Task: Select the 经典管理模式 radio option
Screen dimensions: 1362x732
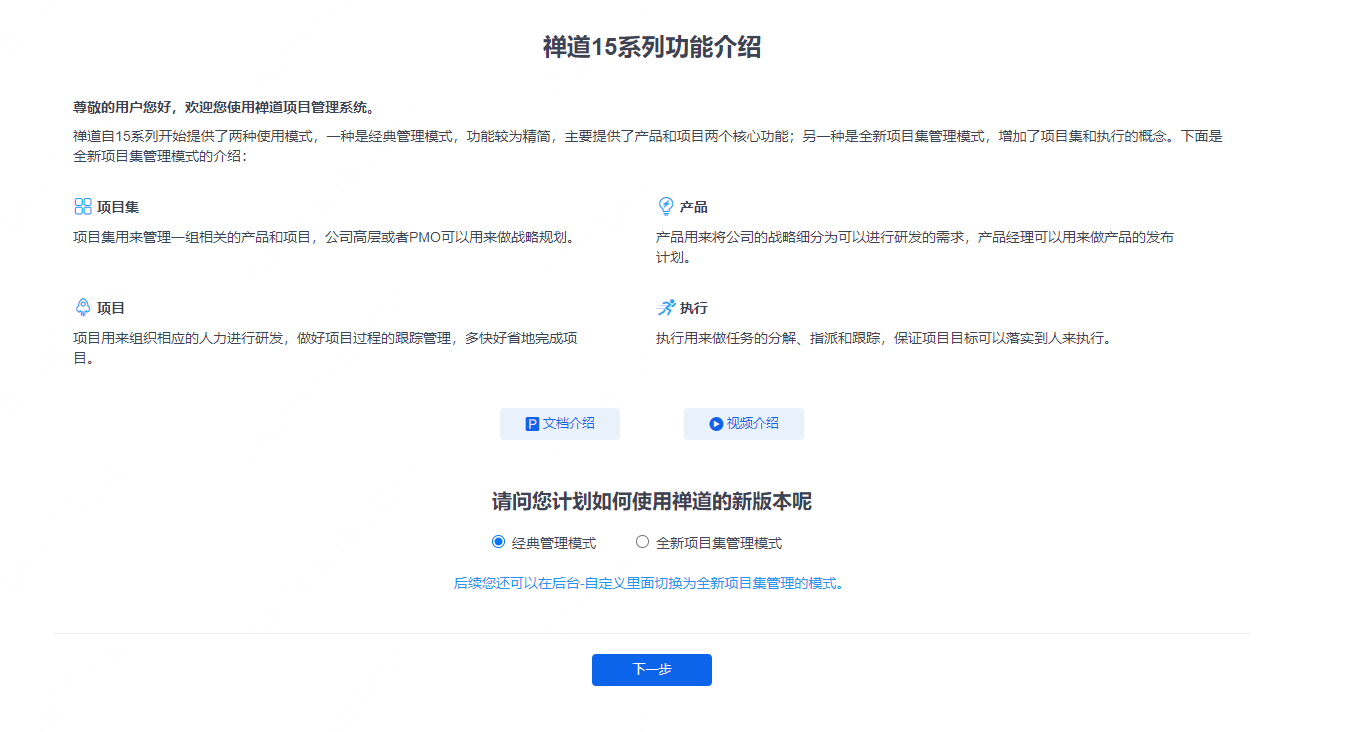Action: tap(498, 542)
